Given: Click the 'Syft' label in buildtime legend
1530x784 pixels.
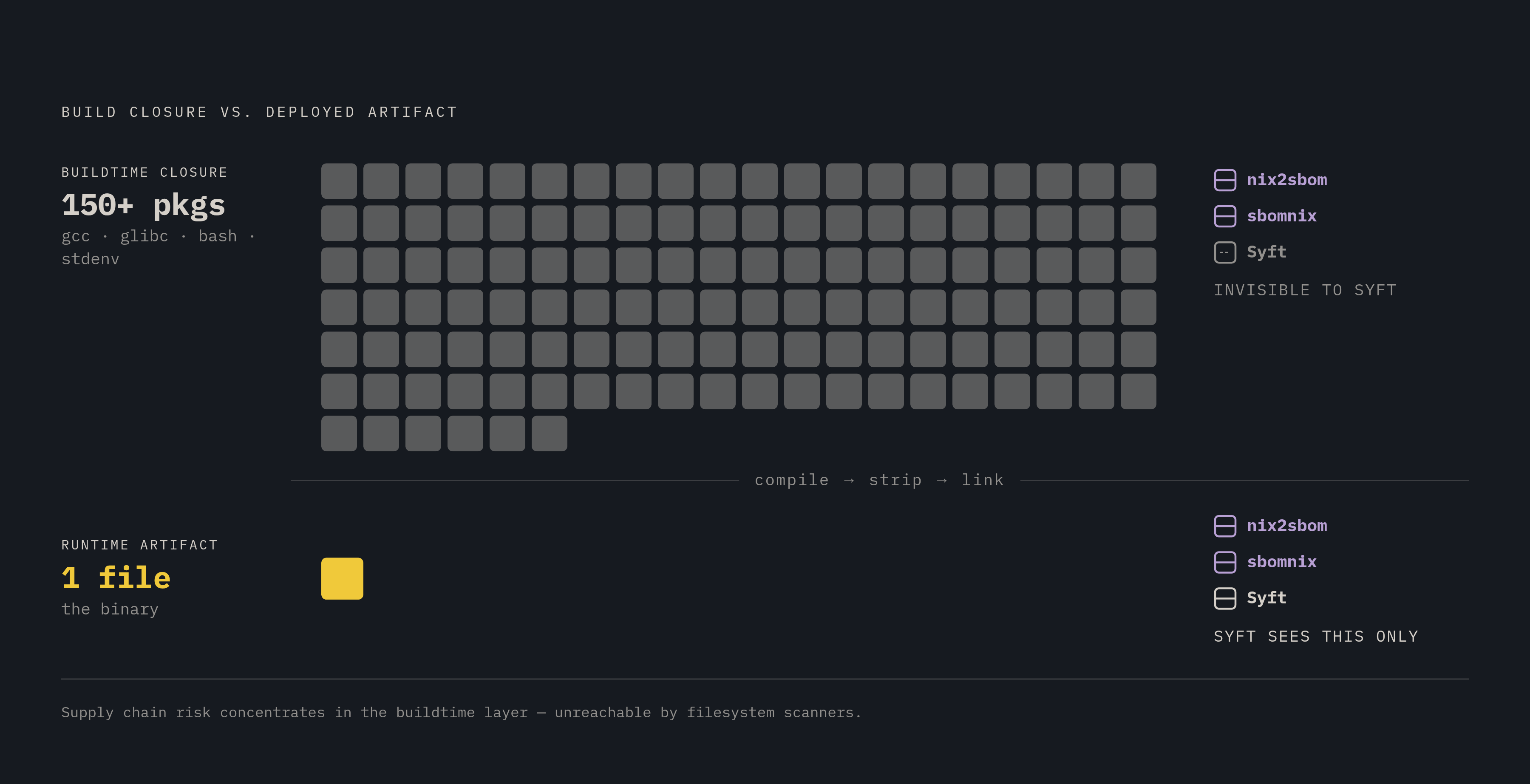Looking at the screenshot, I should (1266, 252).
